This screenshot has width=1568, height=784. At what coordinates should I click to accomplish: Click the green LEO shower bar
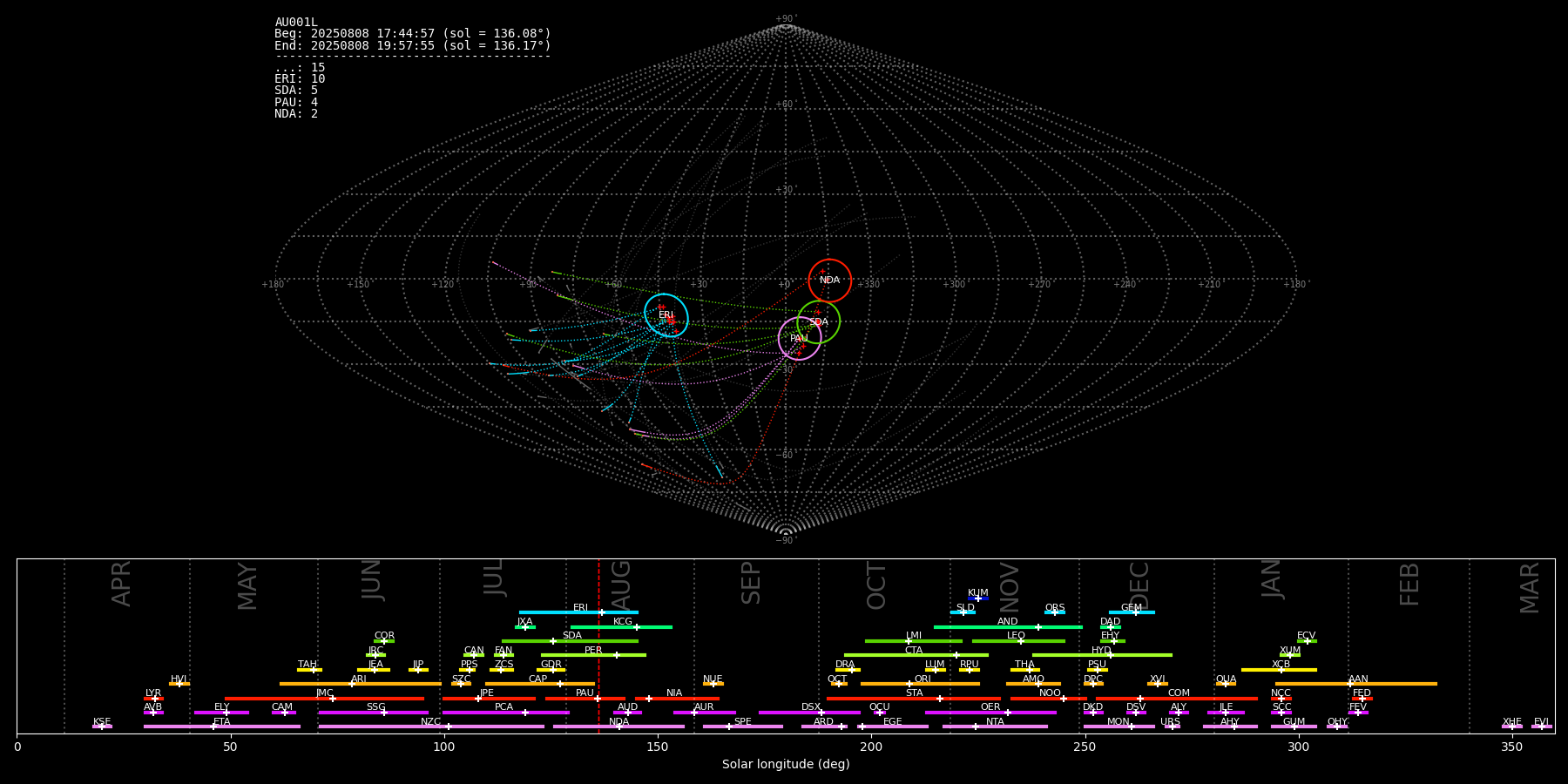coord(1018,641)
